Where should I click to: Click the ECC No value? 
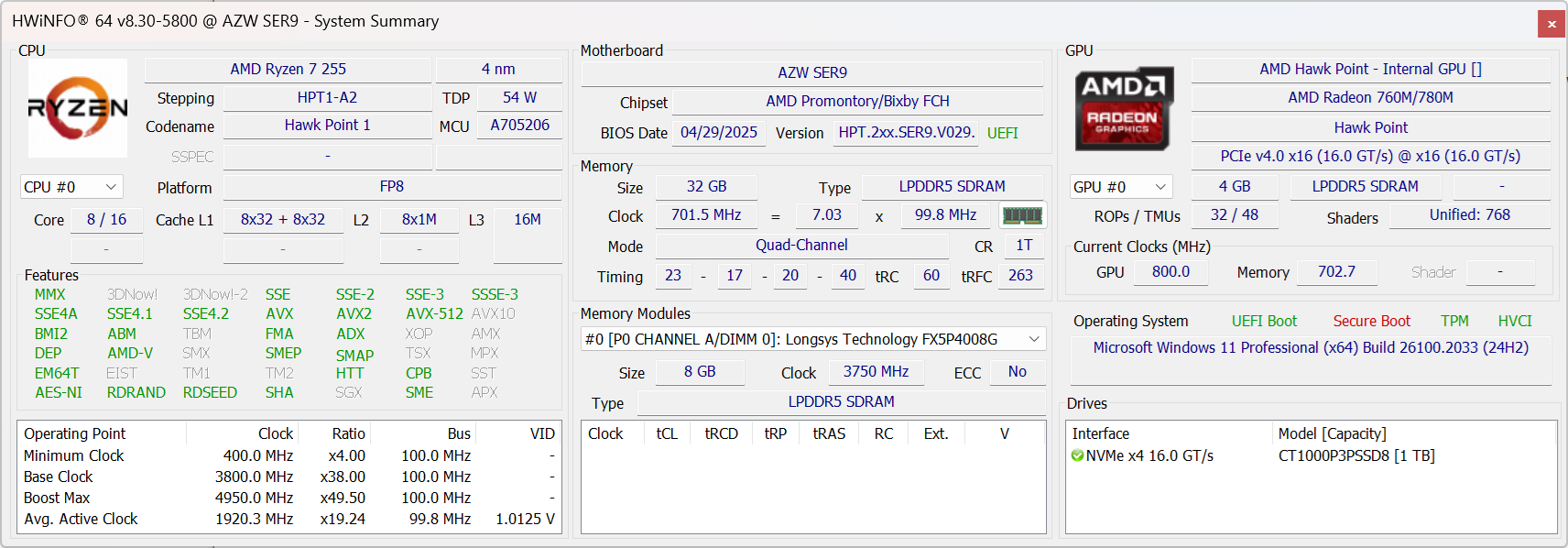click(x=1017, y=372)
